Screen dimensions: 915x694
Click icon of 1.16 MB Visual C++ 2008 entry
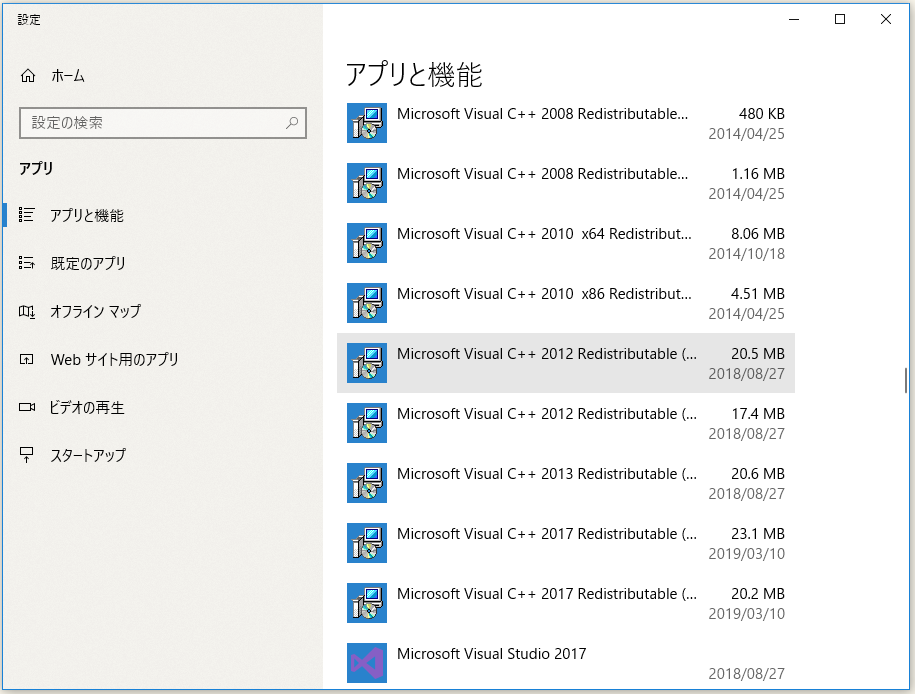click(x=366, y=183)
